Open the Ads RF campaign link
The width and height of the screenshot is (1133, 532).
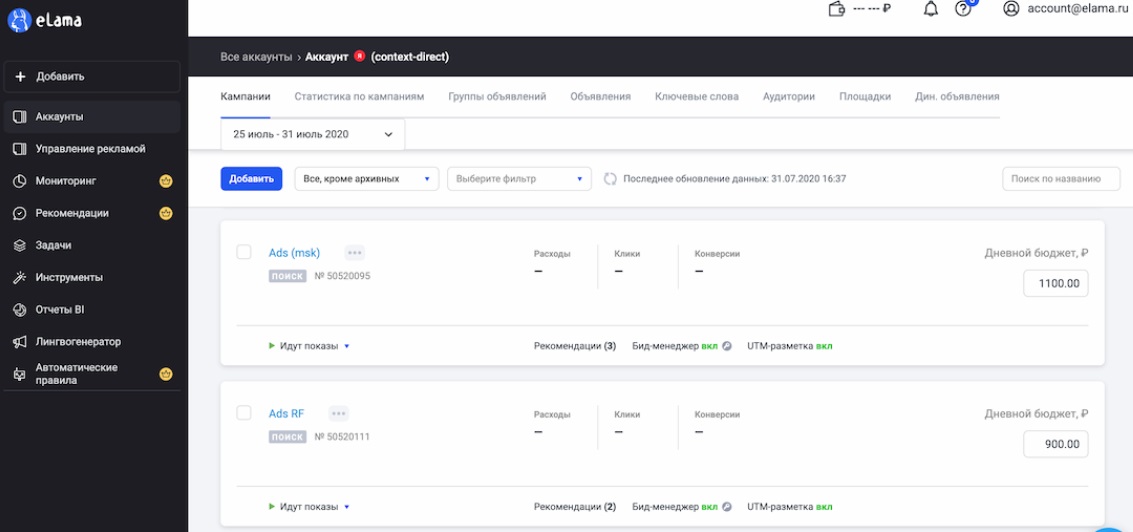tap(286, 413)
